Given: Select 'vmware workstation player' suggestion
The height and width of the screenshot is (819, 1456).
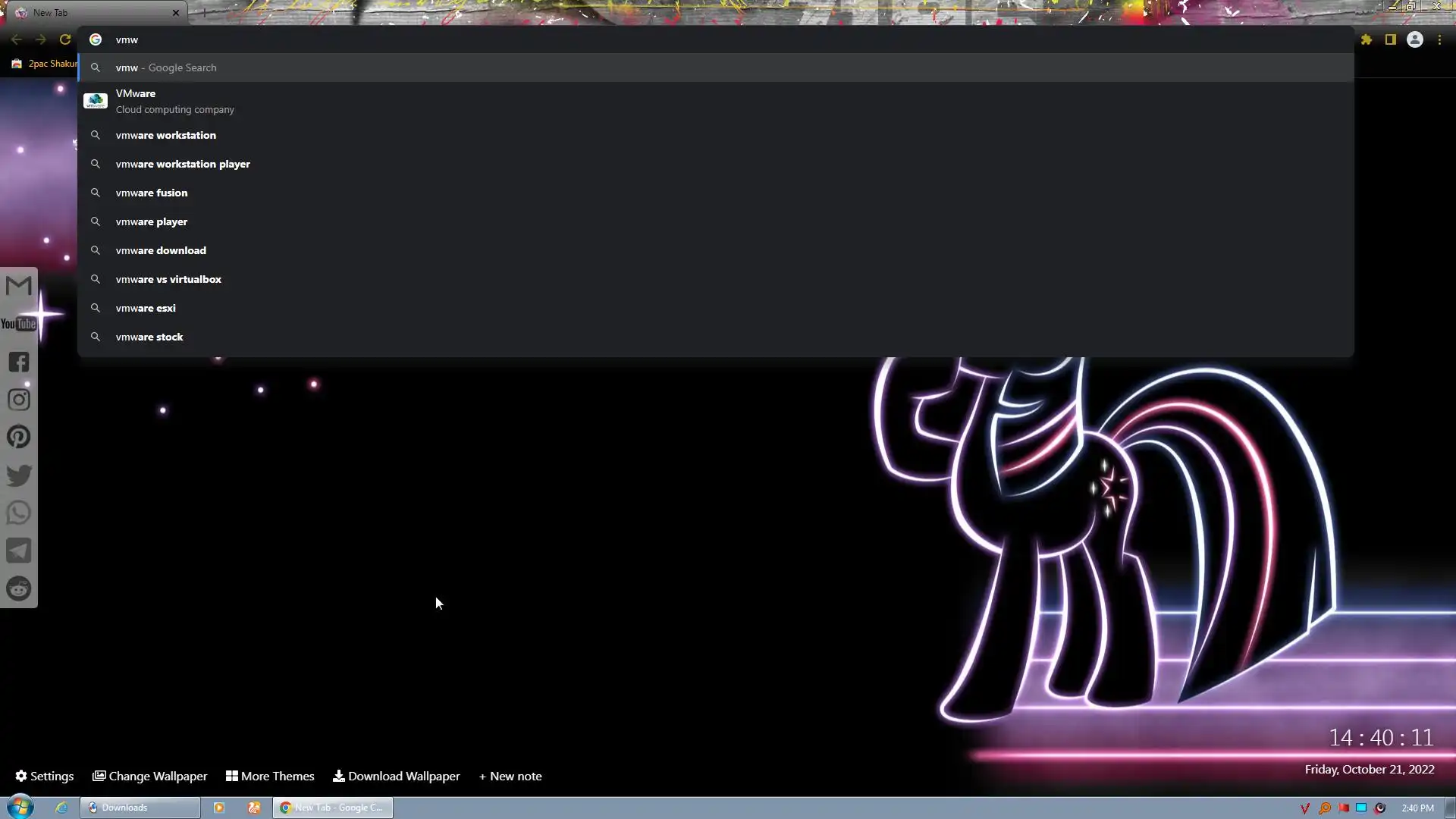Looking at the screenshot, I should [183, 164].
